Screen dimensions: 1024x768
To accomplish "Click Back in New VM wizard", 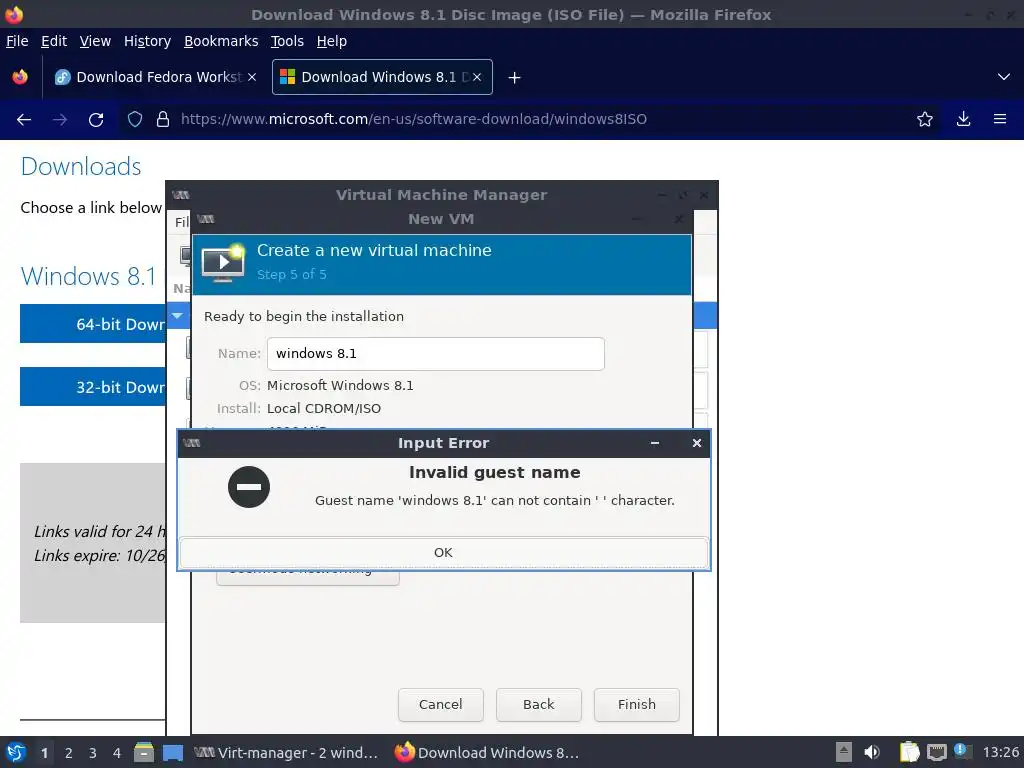I will (539, 705).
